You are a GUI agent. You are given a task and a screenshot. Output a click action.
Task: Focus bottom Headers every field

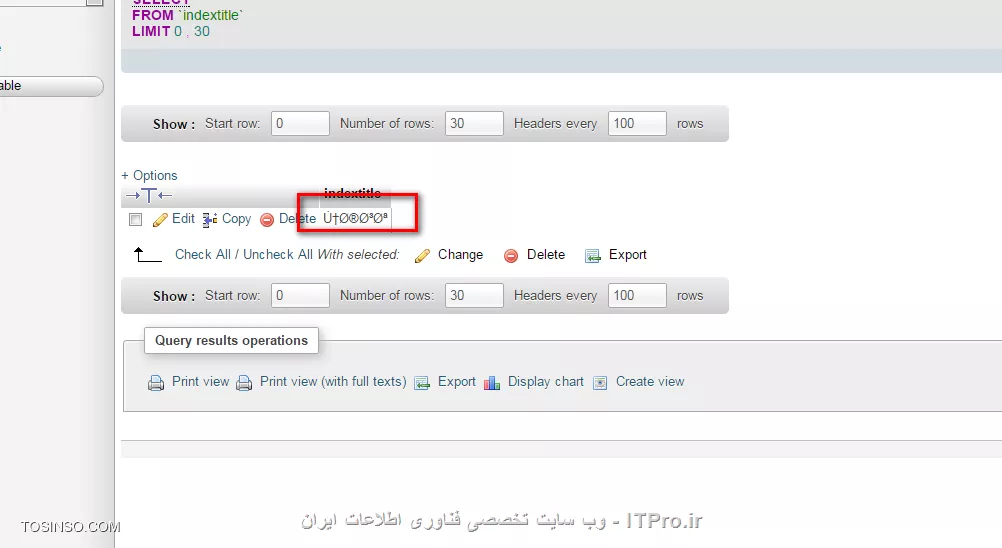pyautogui.click(x=637, y=295)
